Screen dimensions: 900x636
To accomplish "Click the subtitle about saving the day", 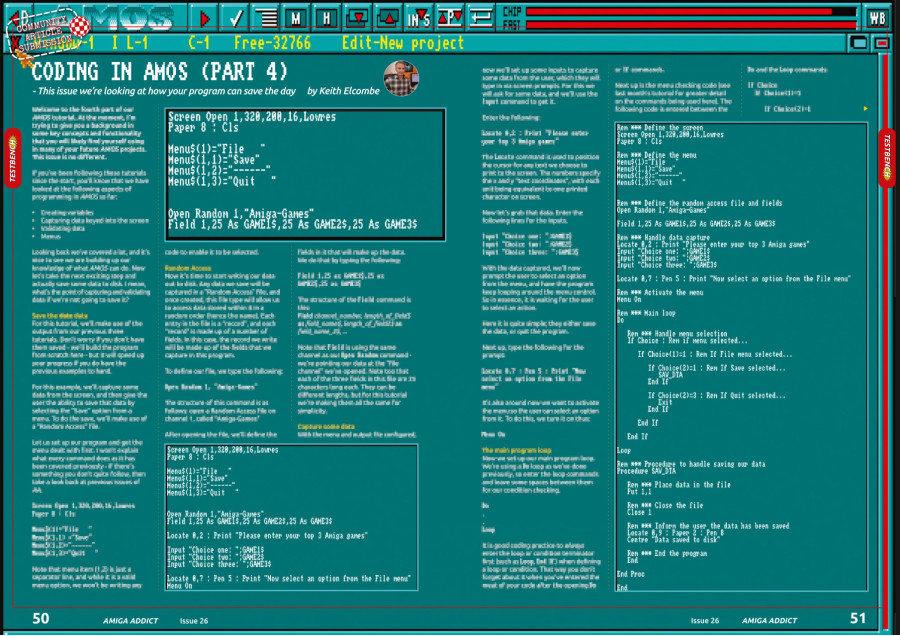I will 164,91.
